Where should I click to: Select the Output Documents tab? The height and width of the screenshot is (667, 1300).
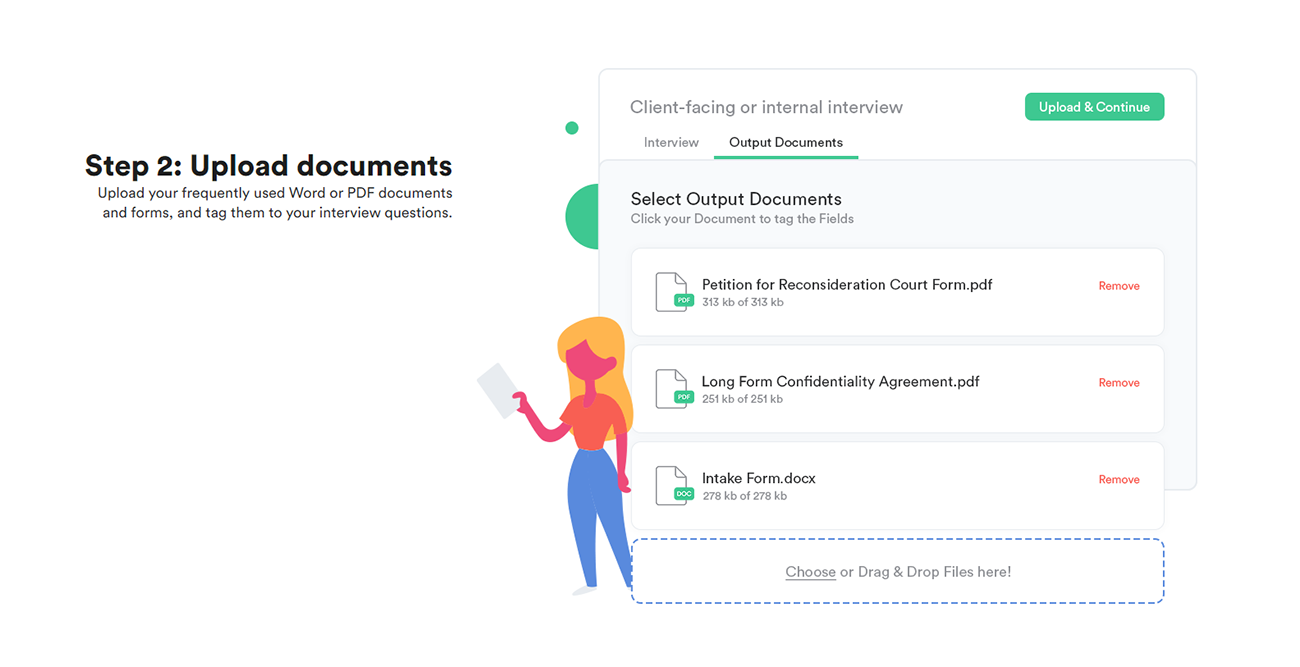[x=785, y=142]
